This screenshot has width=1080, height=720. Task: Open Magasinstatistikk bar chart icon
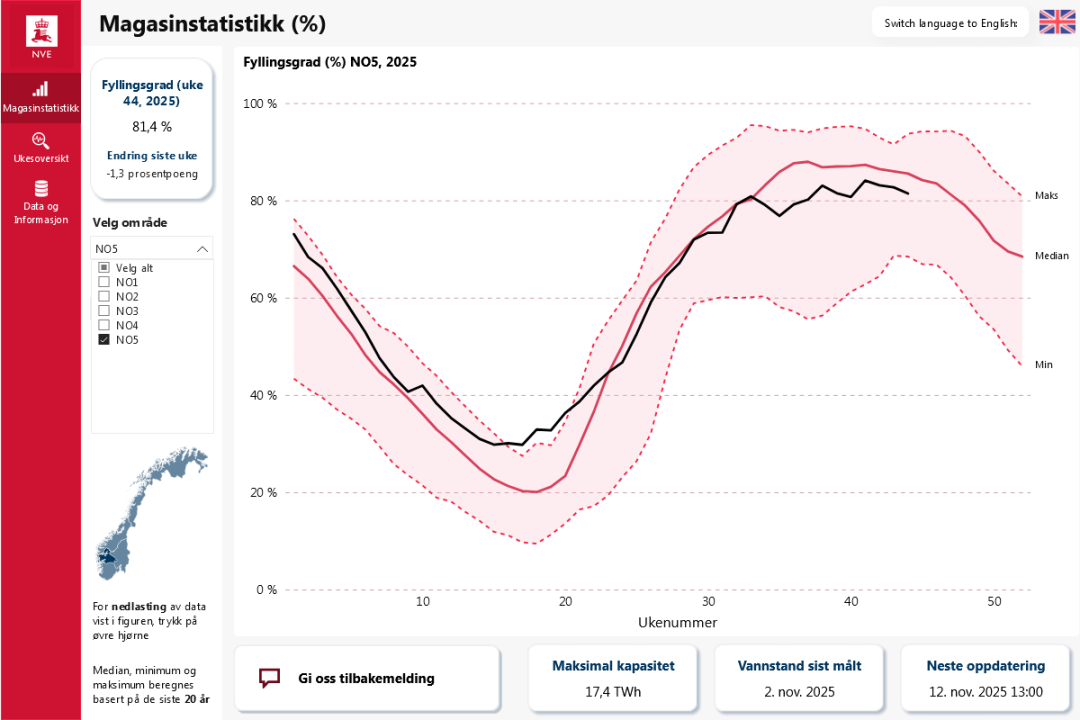41,89
